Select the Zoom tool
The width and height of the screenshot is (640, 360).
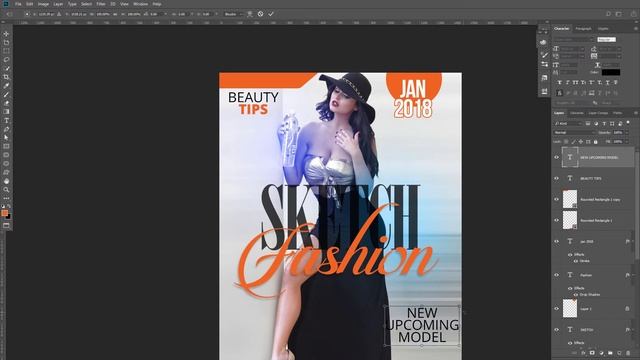click(6, 190)
